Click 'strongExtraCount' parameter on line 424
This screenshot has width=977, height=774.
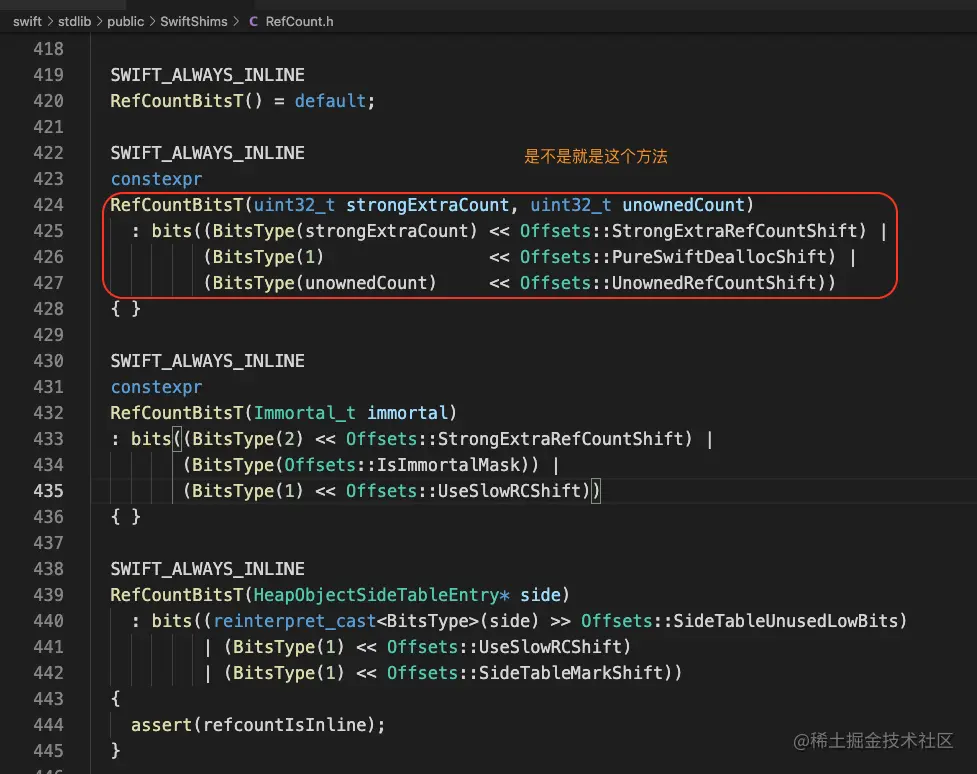click(427, 204)
